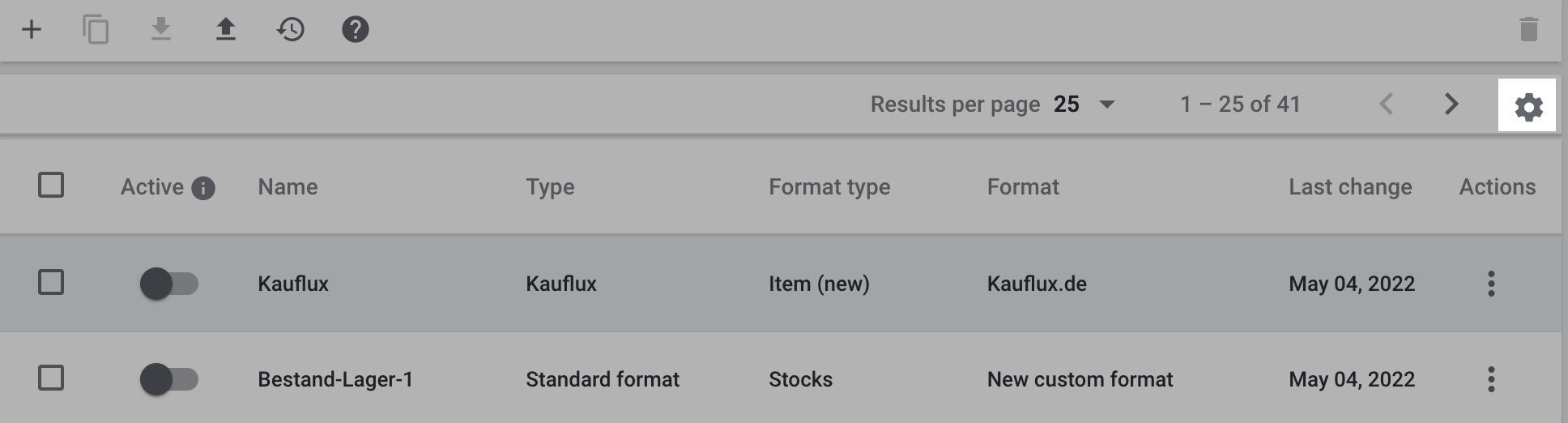Open the help question mark icon
Image resolution: width=1568 pixels, height=423 pixels.
point(356,30)
